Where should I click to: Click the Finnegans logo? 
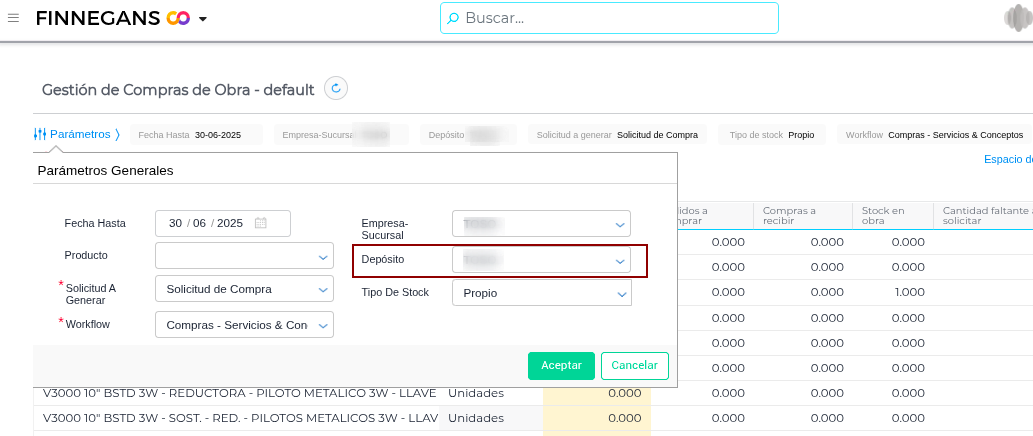click(x=113, y=18)
